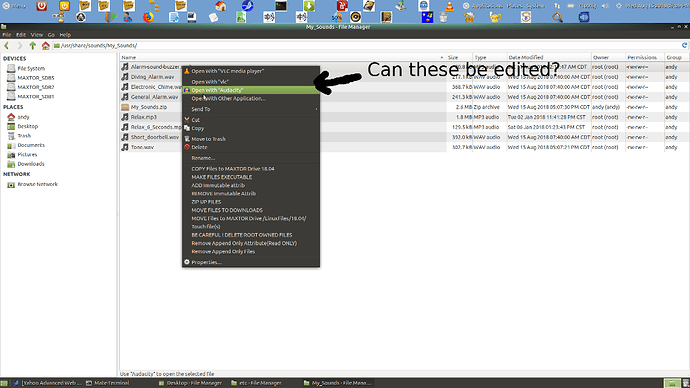
Task: Open VLC cone icon in top panel
Action: (x=449, y=6)
